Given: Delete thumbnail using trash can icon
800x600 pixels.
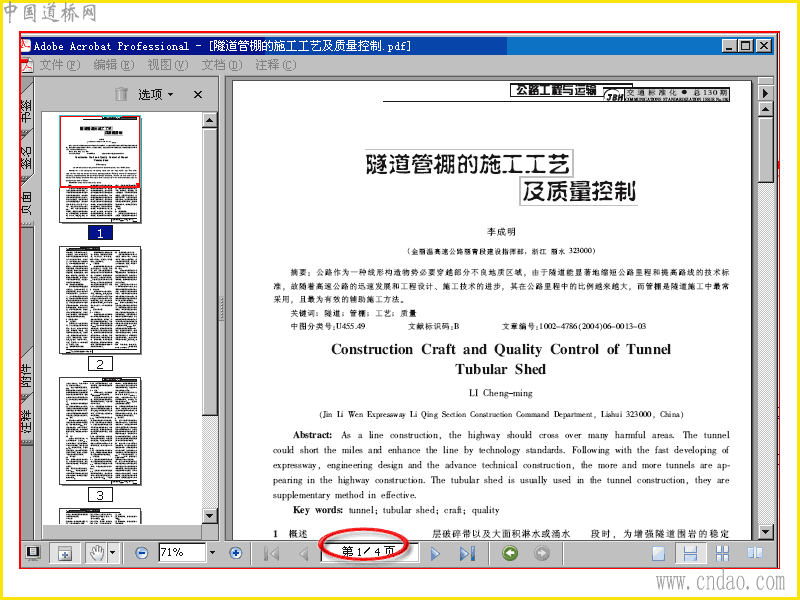Looking at the screenshot, I should click(x=121, y=94).
